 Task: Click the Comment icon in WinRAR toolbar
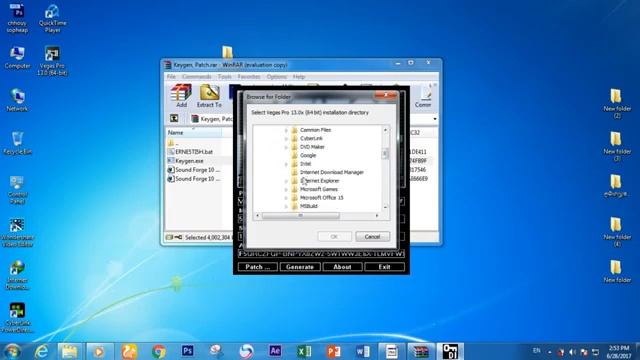coord(423,96)
